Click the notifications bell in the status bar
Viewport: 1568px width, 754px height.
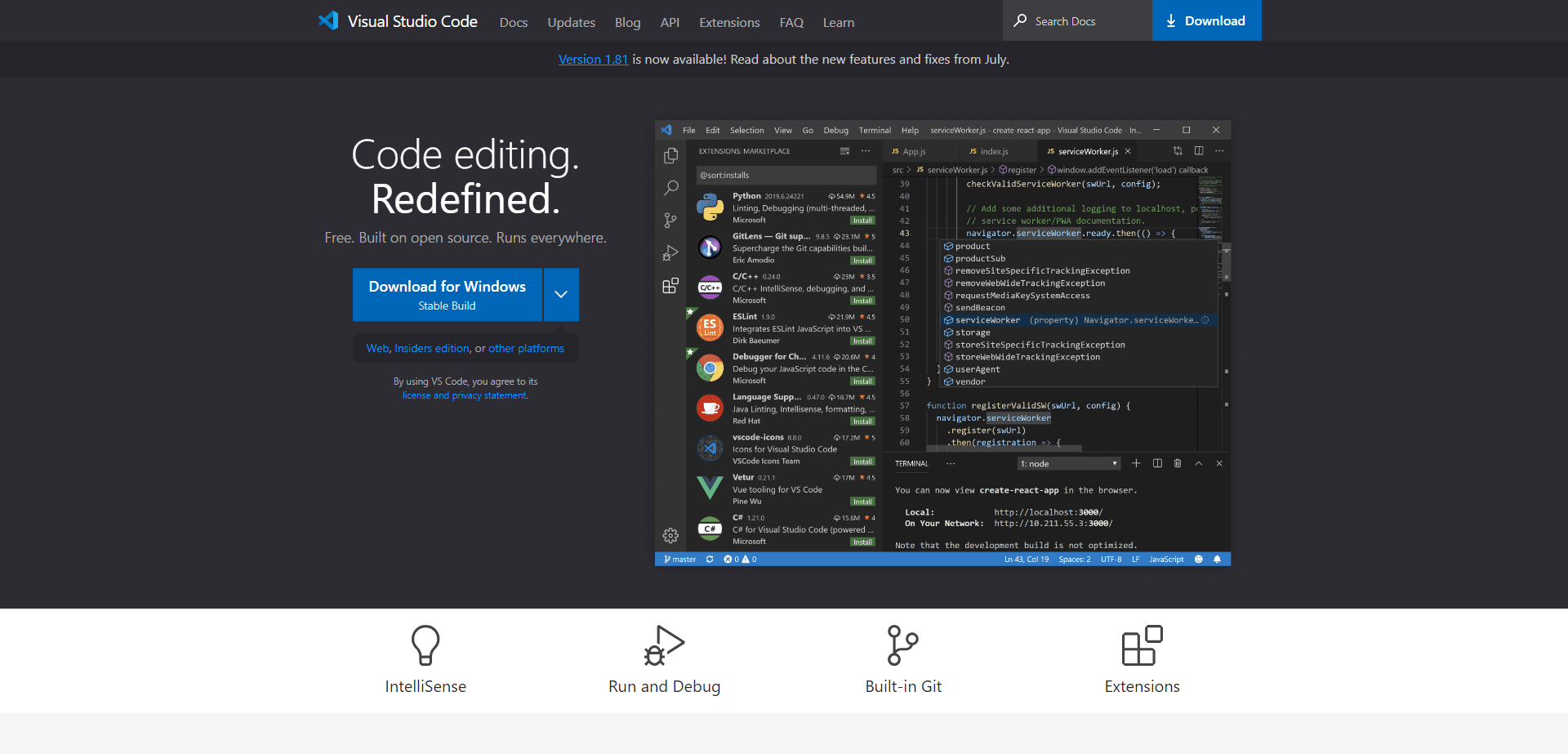tap(1217, 559)
